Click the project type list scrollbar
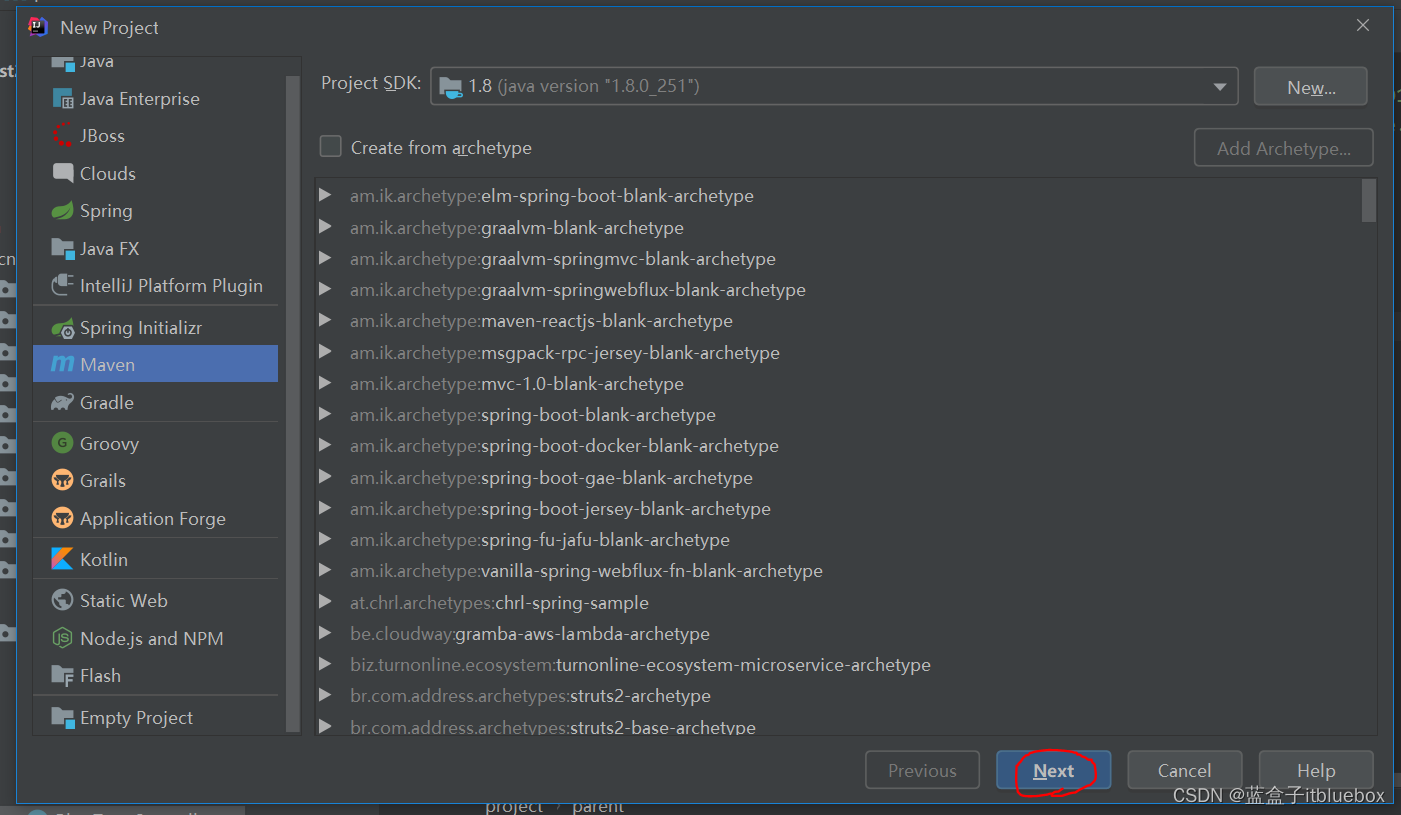Viewport: 1401px width, 815px height. pos(293,405)
